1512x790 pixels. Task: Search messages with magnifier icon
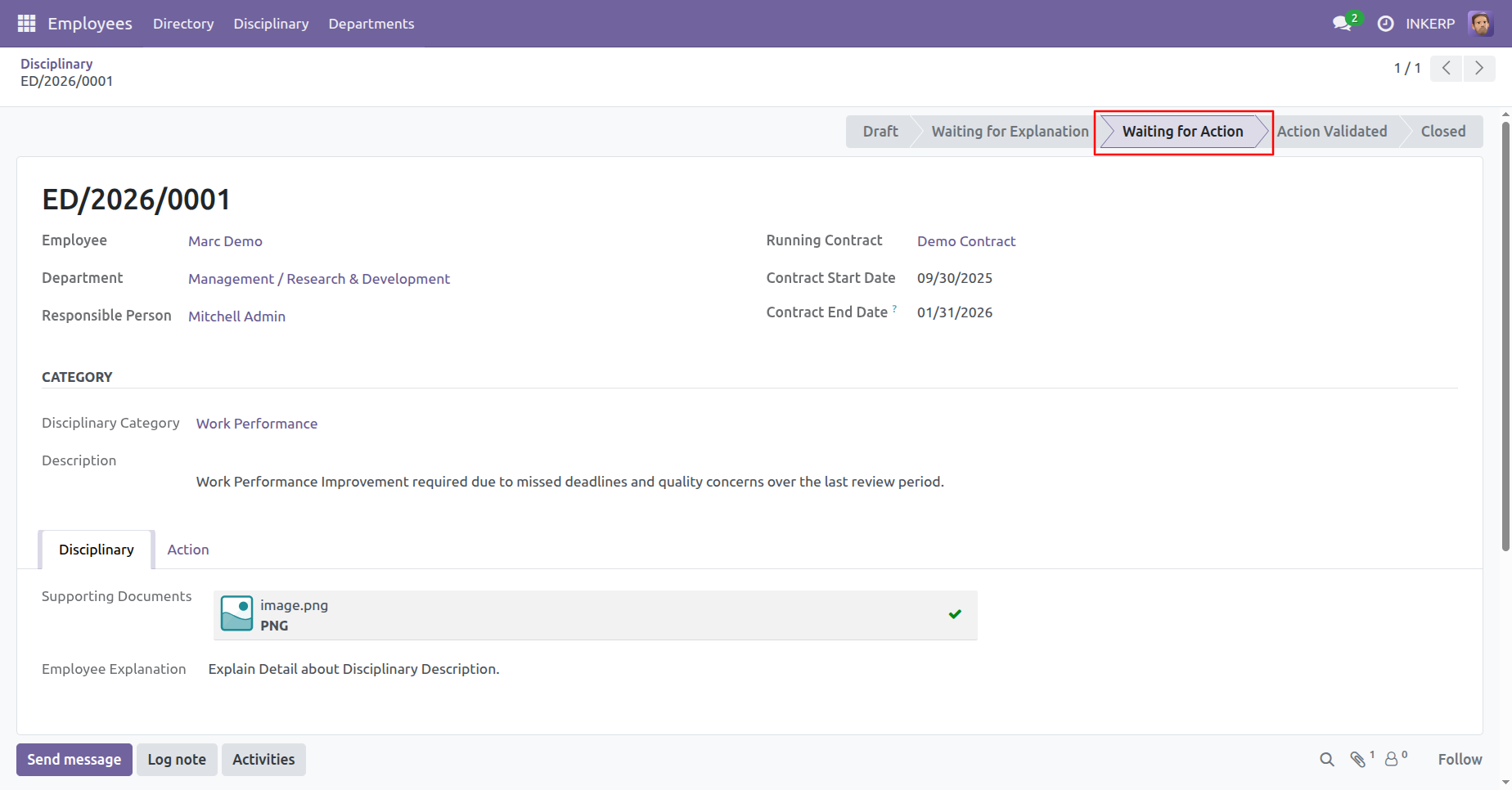pyautogui.click(x=1327, y=760)
